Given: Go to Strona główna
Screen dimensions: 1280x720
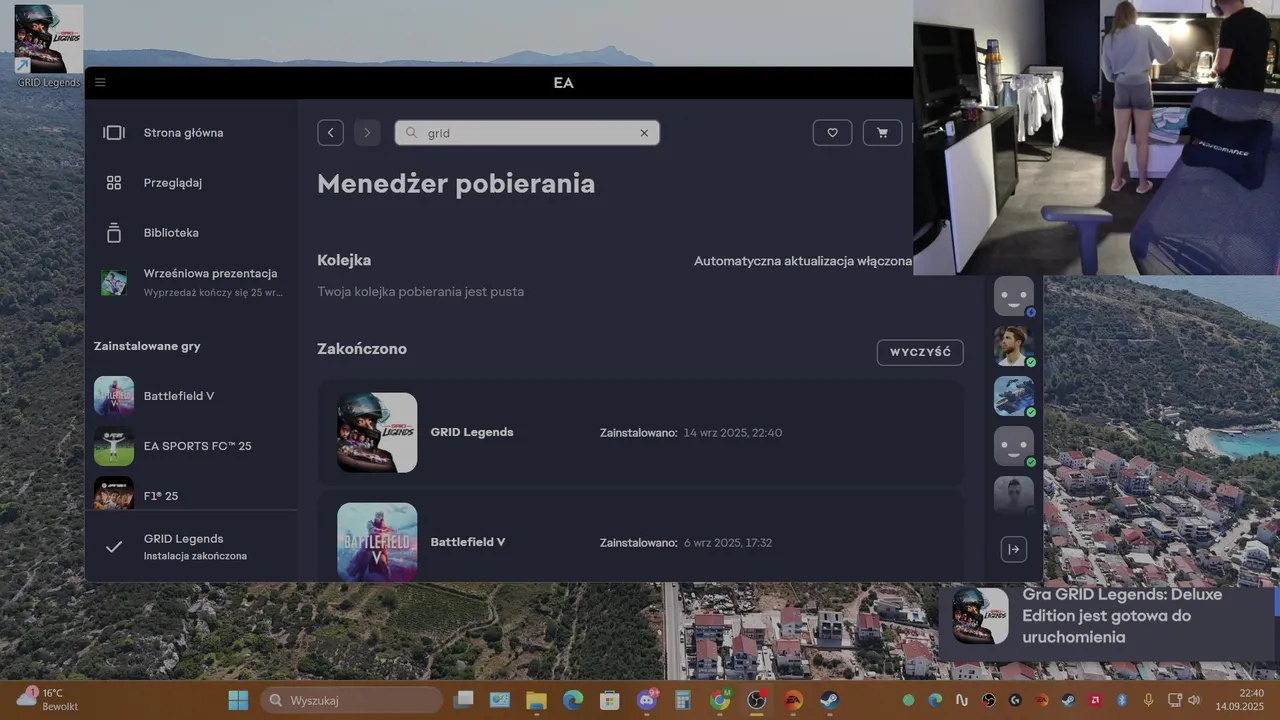Looking at the screenshot, I should pos(183,132).
